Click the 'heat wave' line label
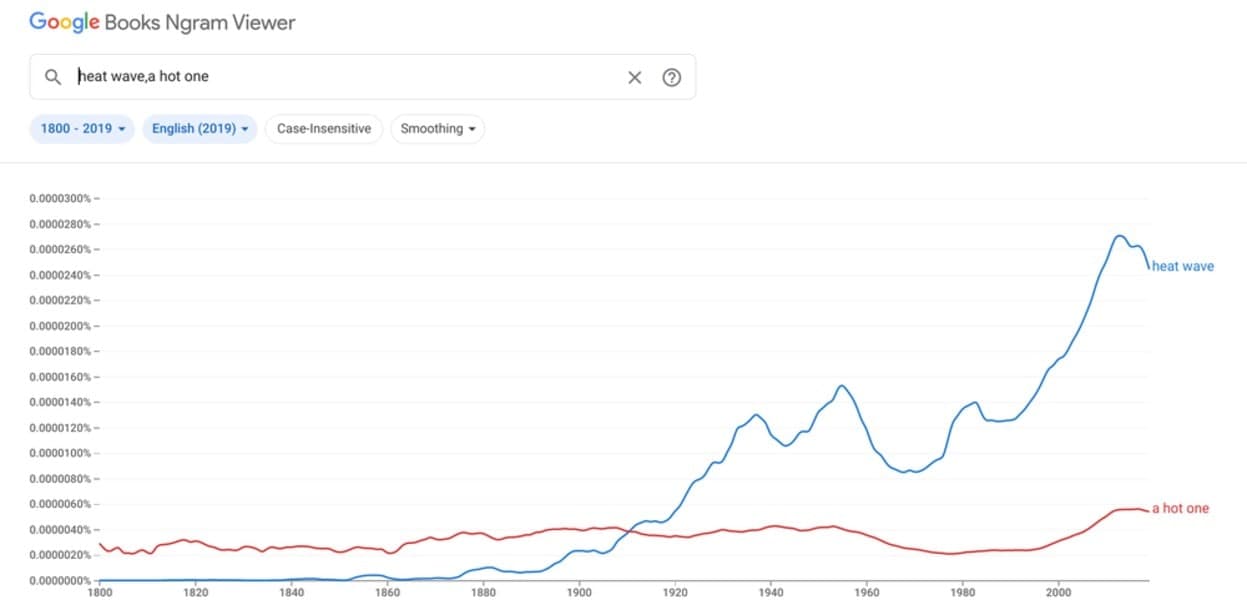 pyautogui.click(x=1183, y=266)
